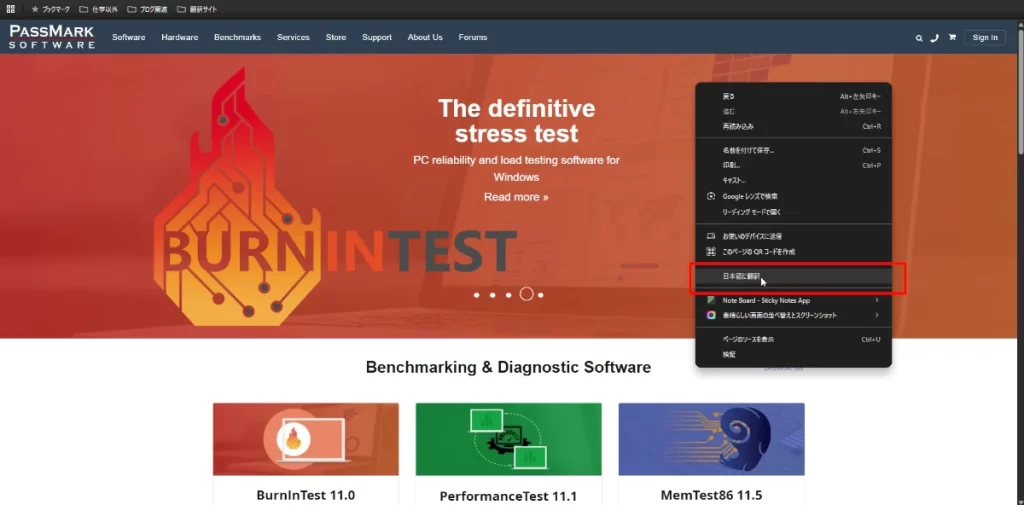Expand the screenshot extension submenu arrow
The image size is (1024, 505).
[876, 315]
